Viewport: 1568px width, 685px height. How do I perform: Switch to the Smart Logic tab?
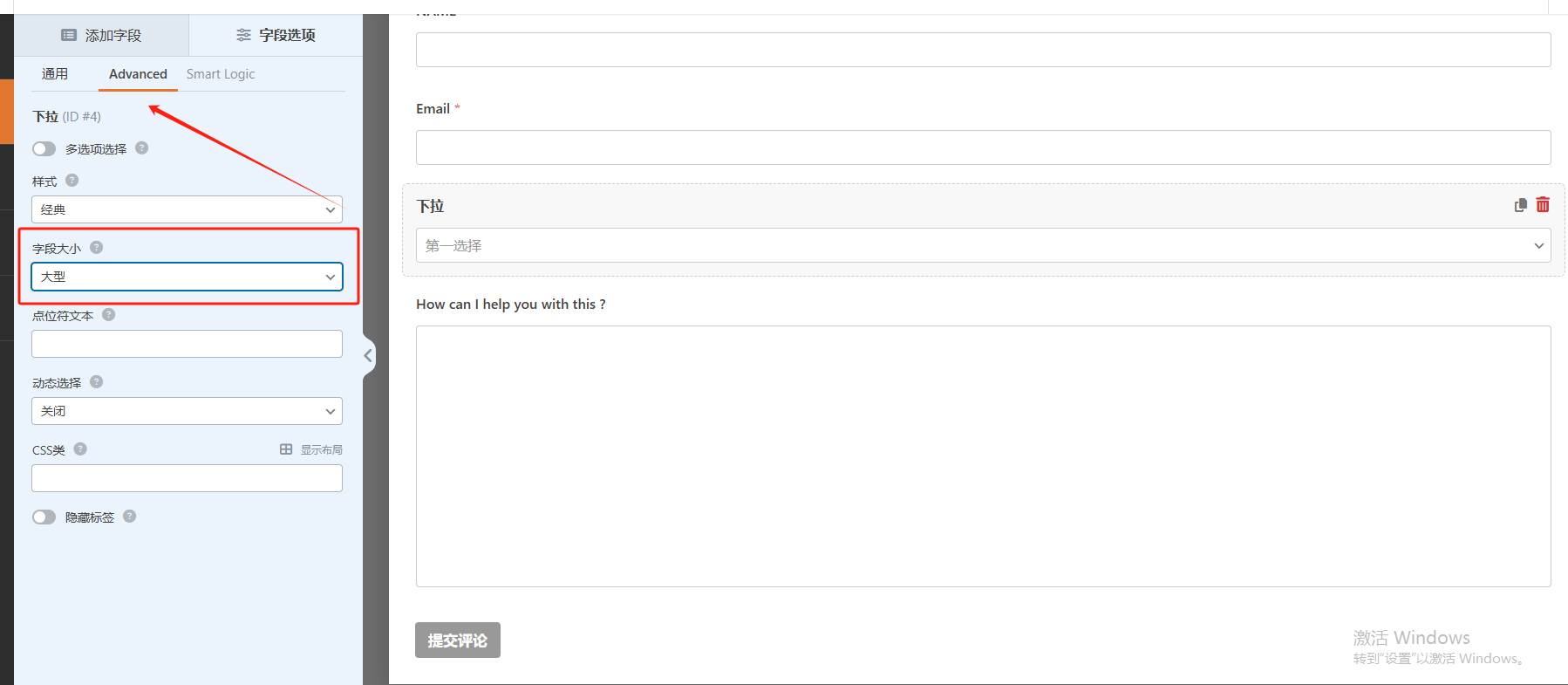pyautogui.click(x=221, y=74)
